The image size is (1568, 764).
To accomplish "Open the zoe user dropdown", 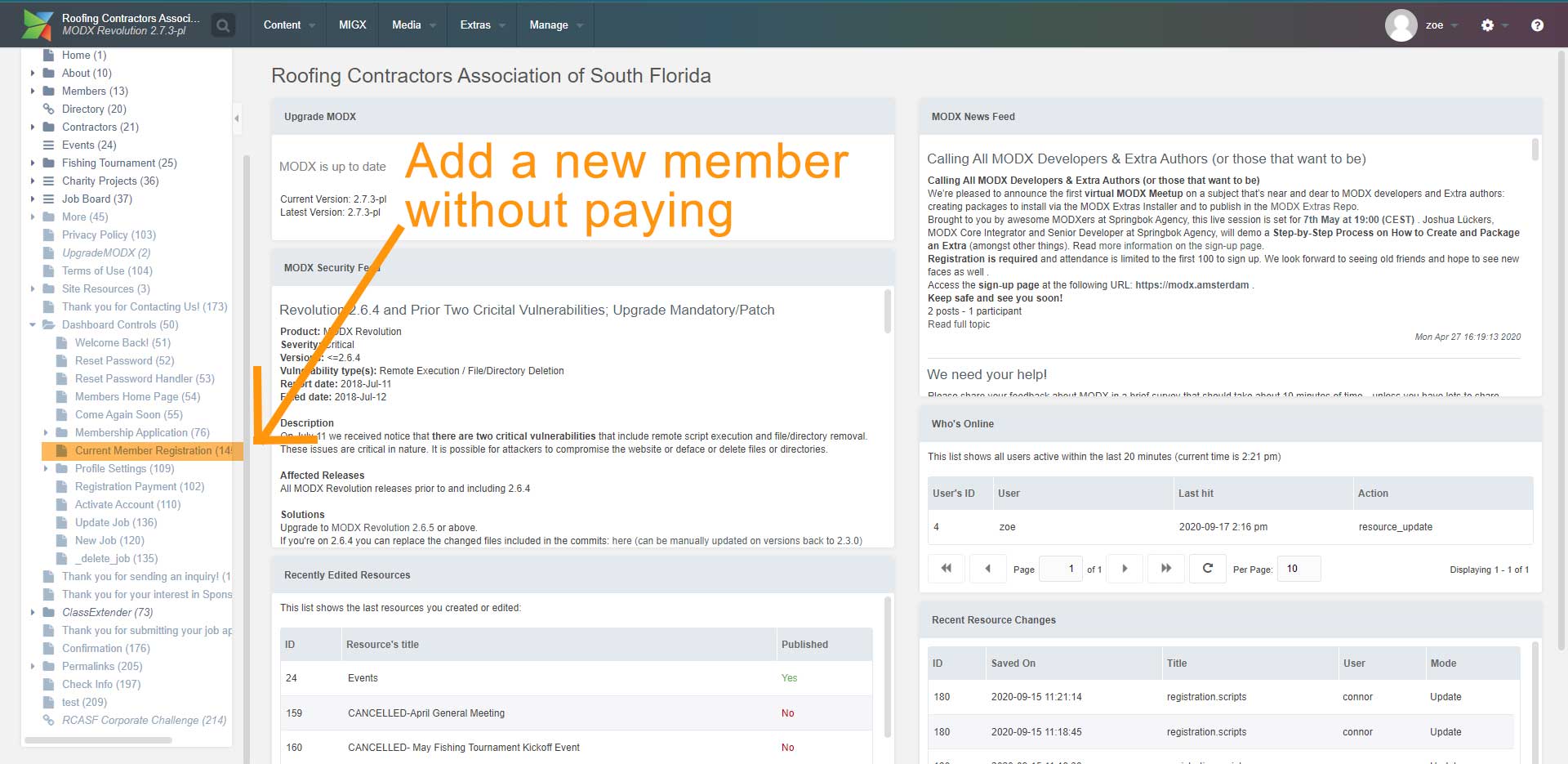I will pos(1442,25).
